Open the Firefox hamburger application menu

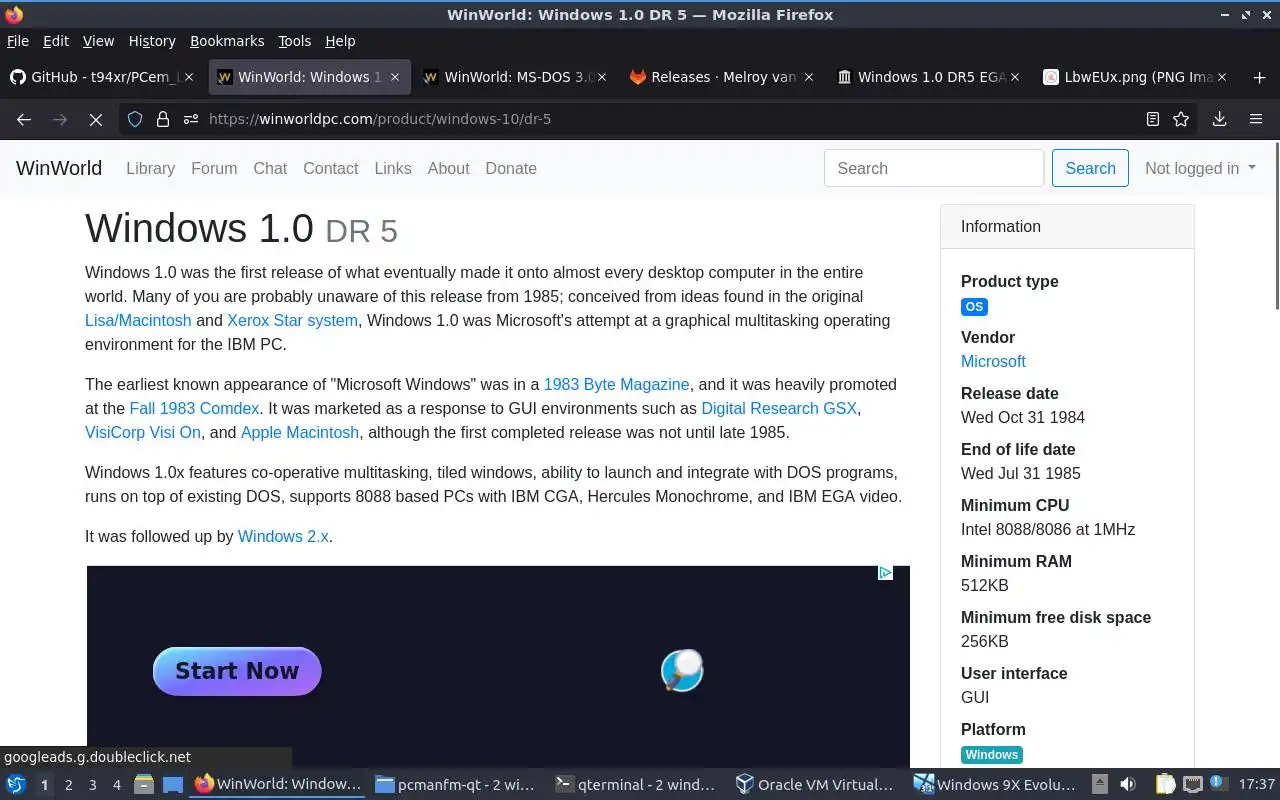pos(1256,119)
